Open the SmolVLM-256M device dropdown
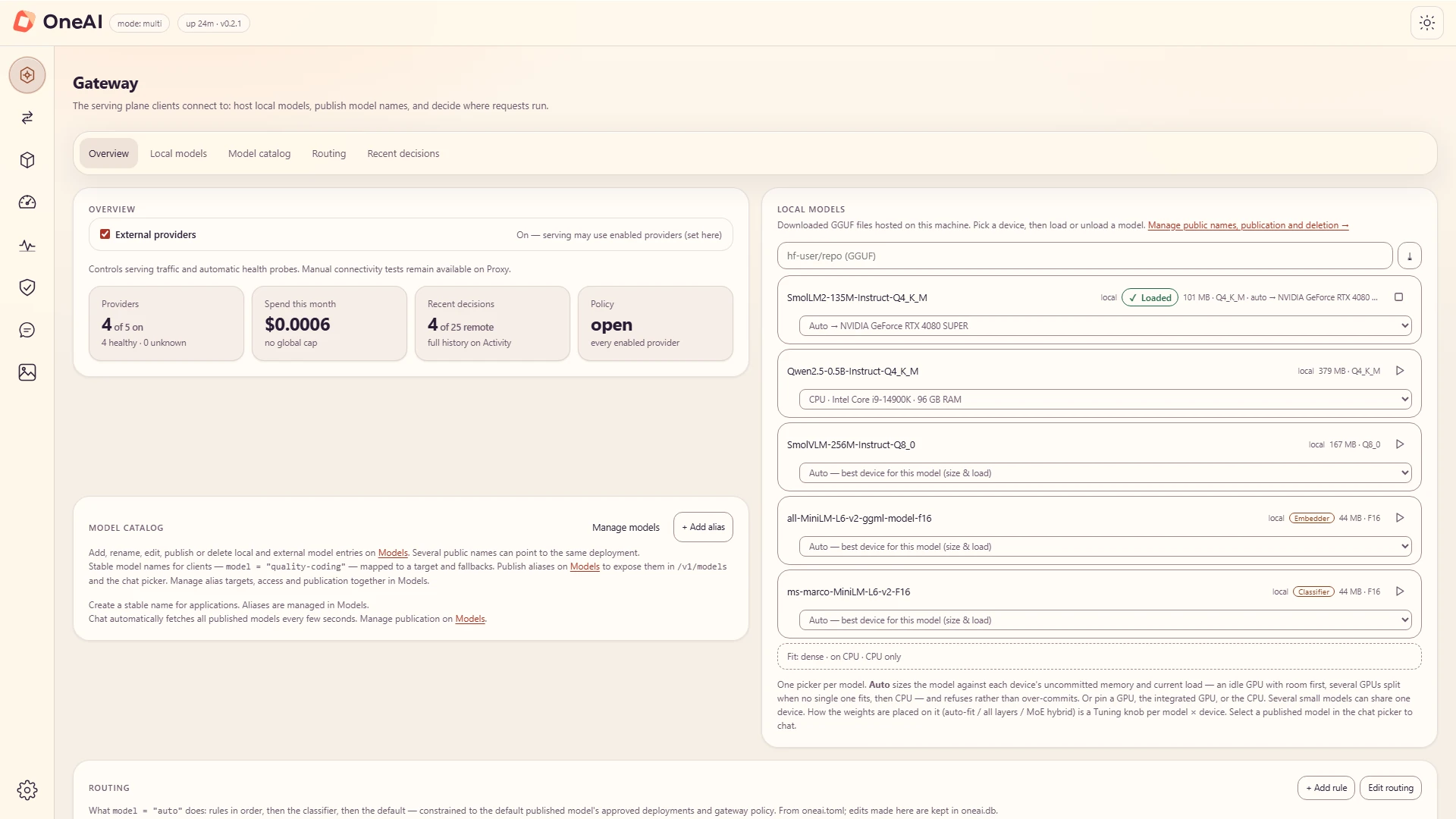Image resolution: width=1456 pixels, height=819 pixels. pyautogui.click(x=1105, y=473)
